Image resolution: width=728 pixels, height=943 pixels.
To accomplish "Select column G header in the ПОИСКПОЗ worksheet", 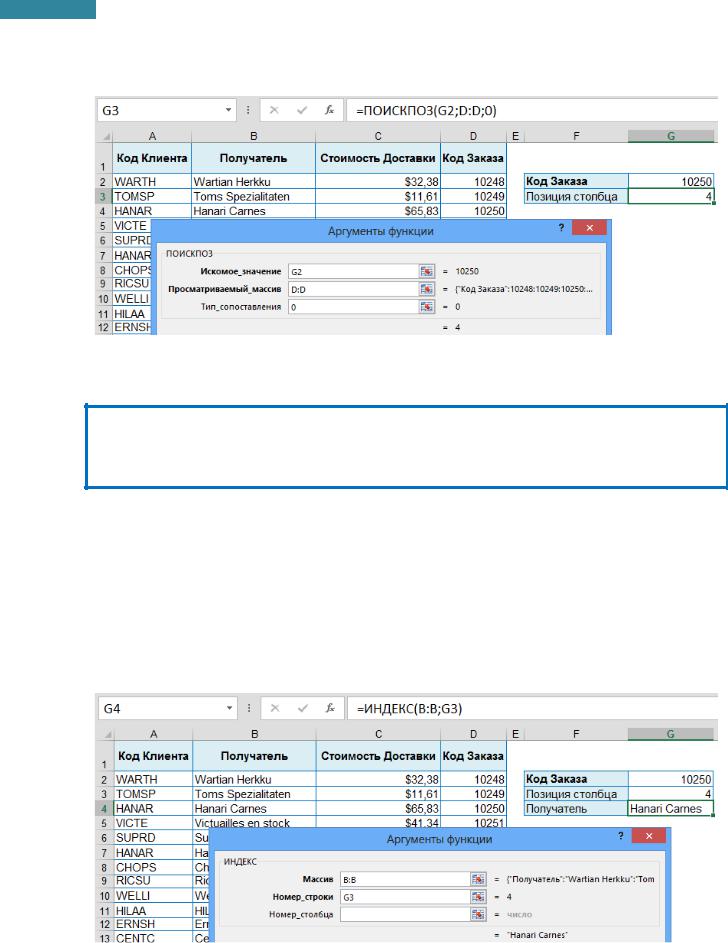I will (671, 137).
